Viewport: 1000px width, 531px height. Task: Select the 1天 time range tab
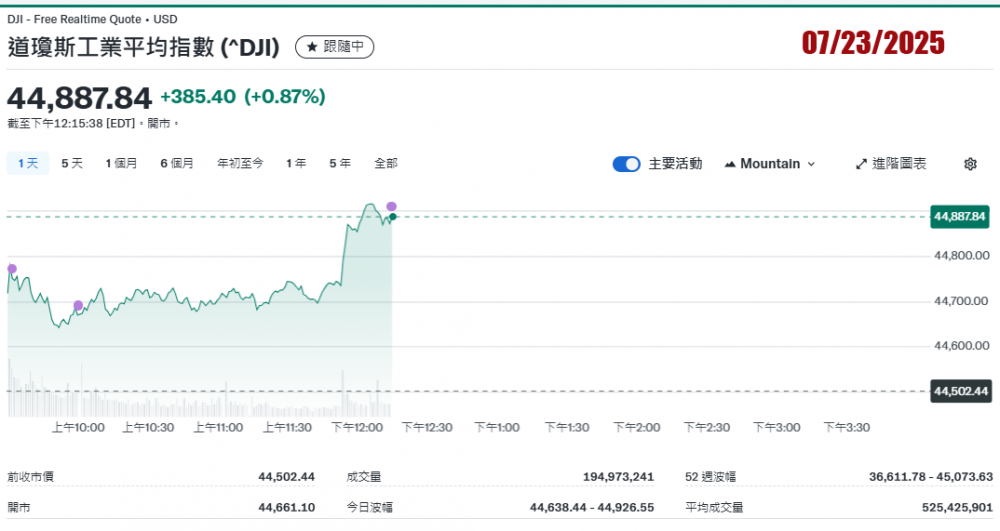click(28, 163)
